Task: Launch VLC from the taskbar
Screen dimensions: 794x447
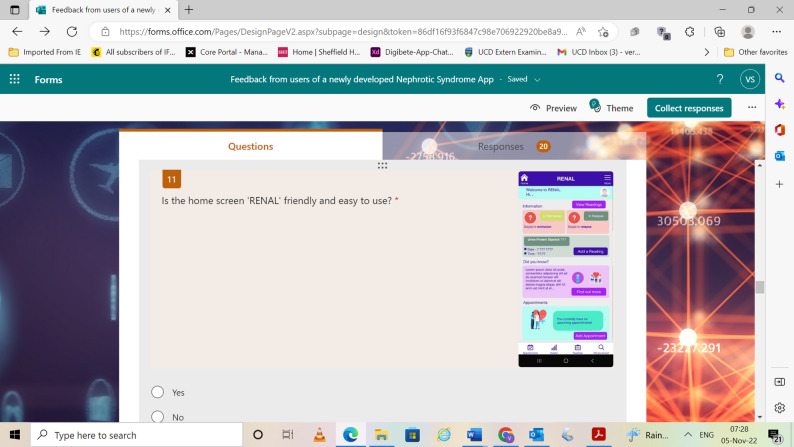Action: [x=320, y=434]
